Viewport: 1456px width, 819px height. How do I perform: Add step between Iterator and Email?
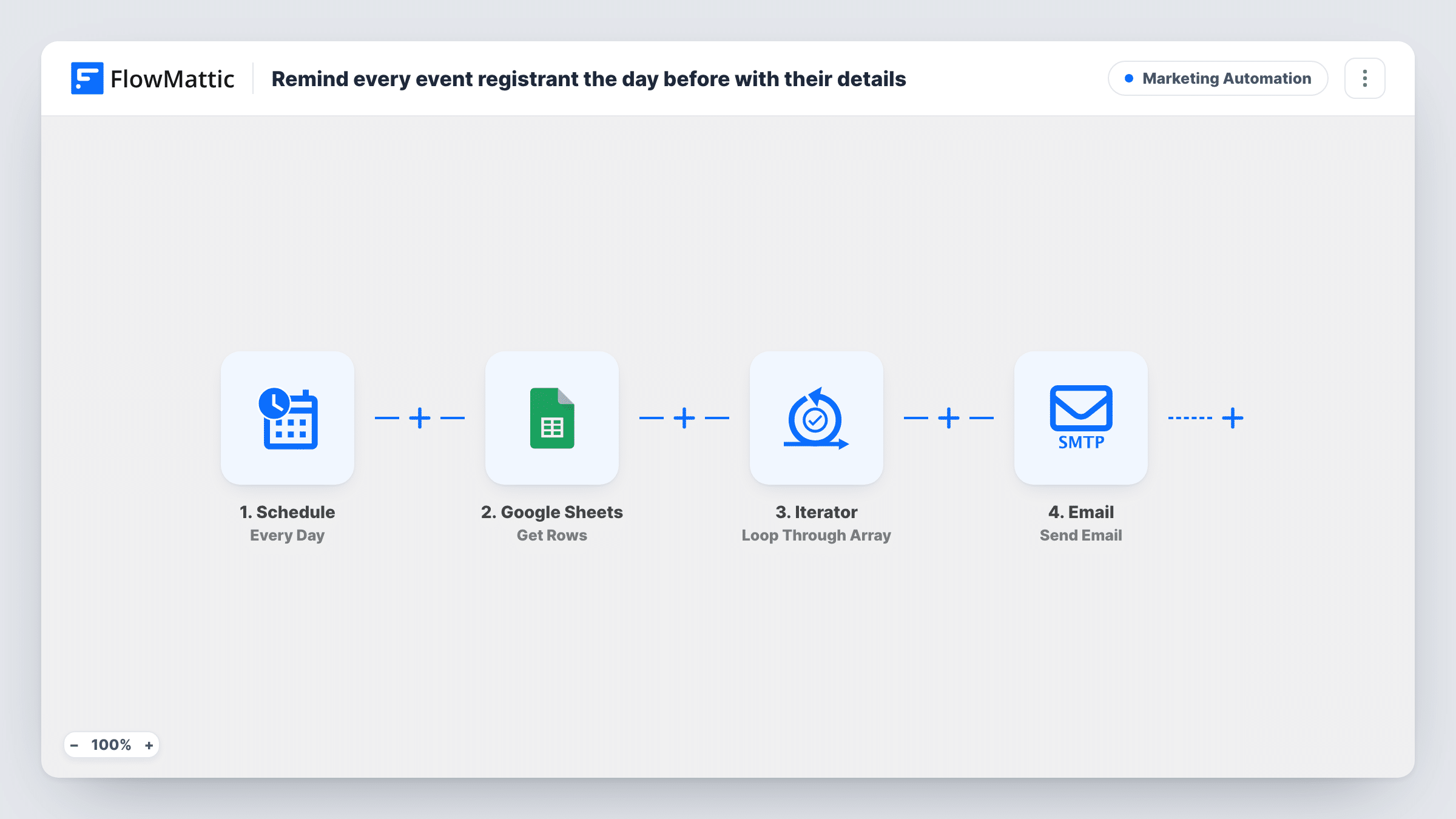[949, 418]
